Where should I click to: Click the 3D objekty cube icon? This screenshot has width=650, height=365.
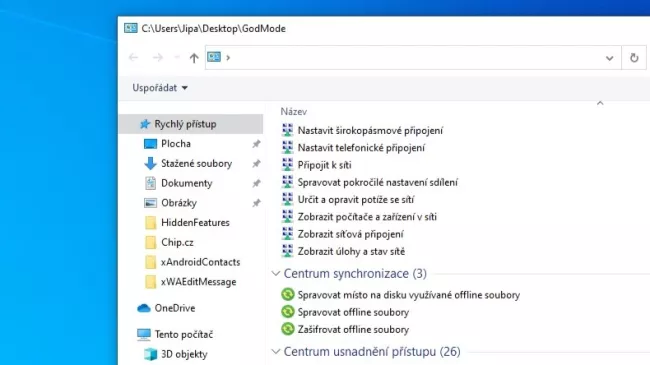click(150, 354)
